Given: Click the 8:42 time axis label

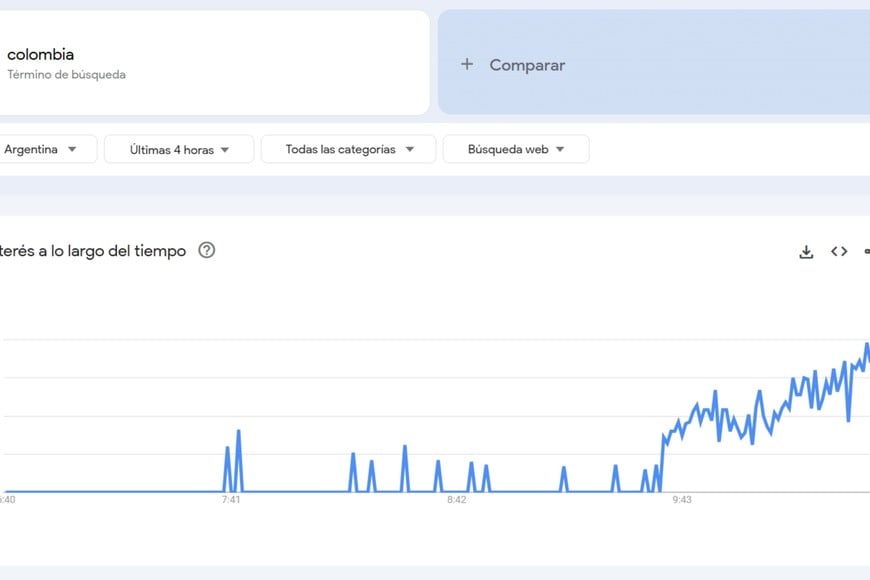Looking at the screenshot, I should tap(457, 500).
